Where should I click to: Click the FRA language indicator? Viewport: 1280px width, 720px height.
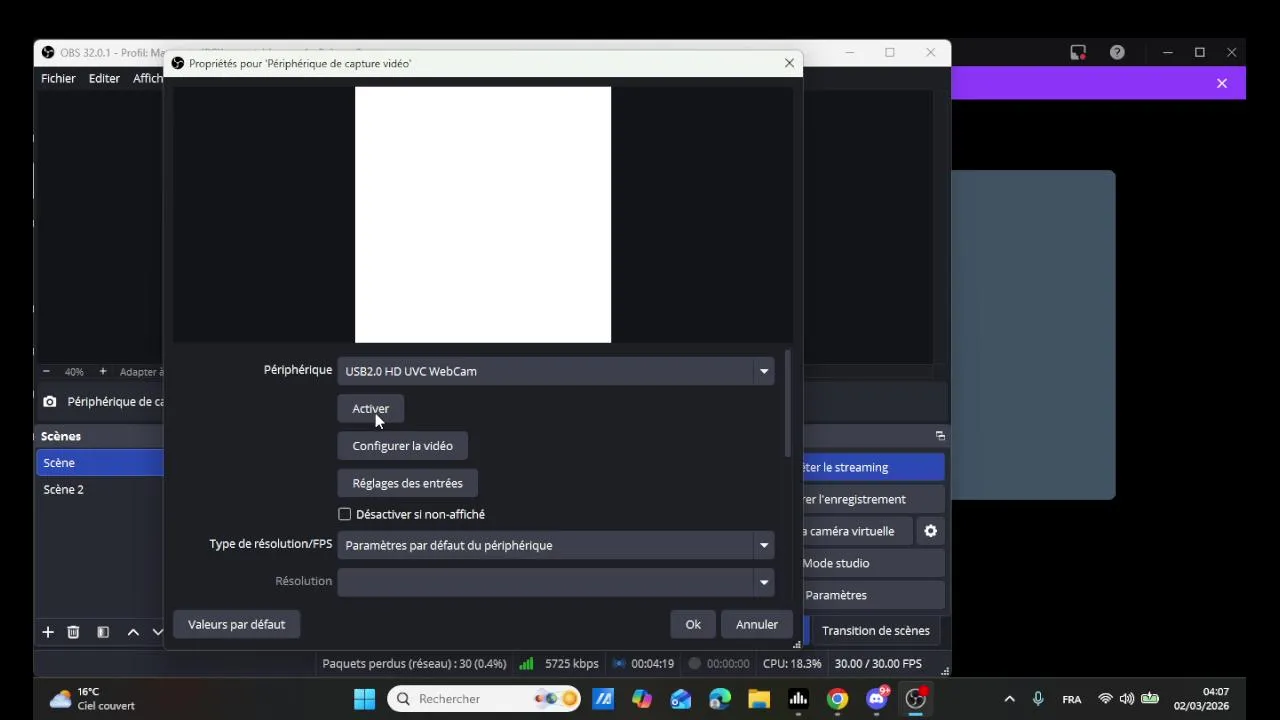pyautogui.click(x=1071, y=699)
